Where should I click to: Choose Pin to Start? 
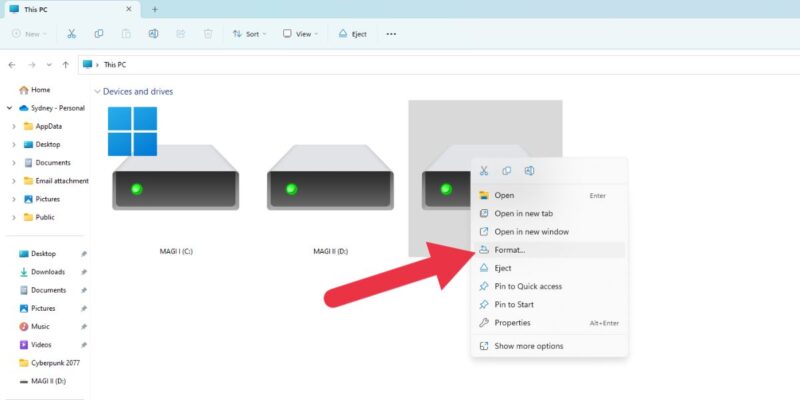tap(549, 305)
